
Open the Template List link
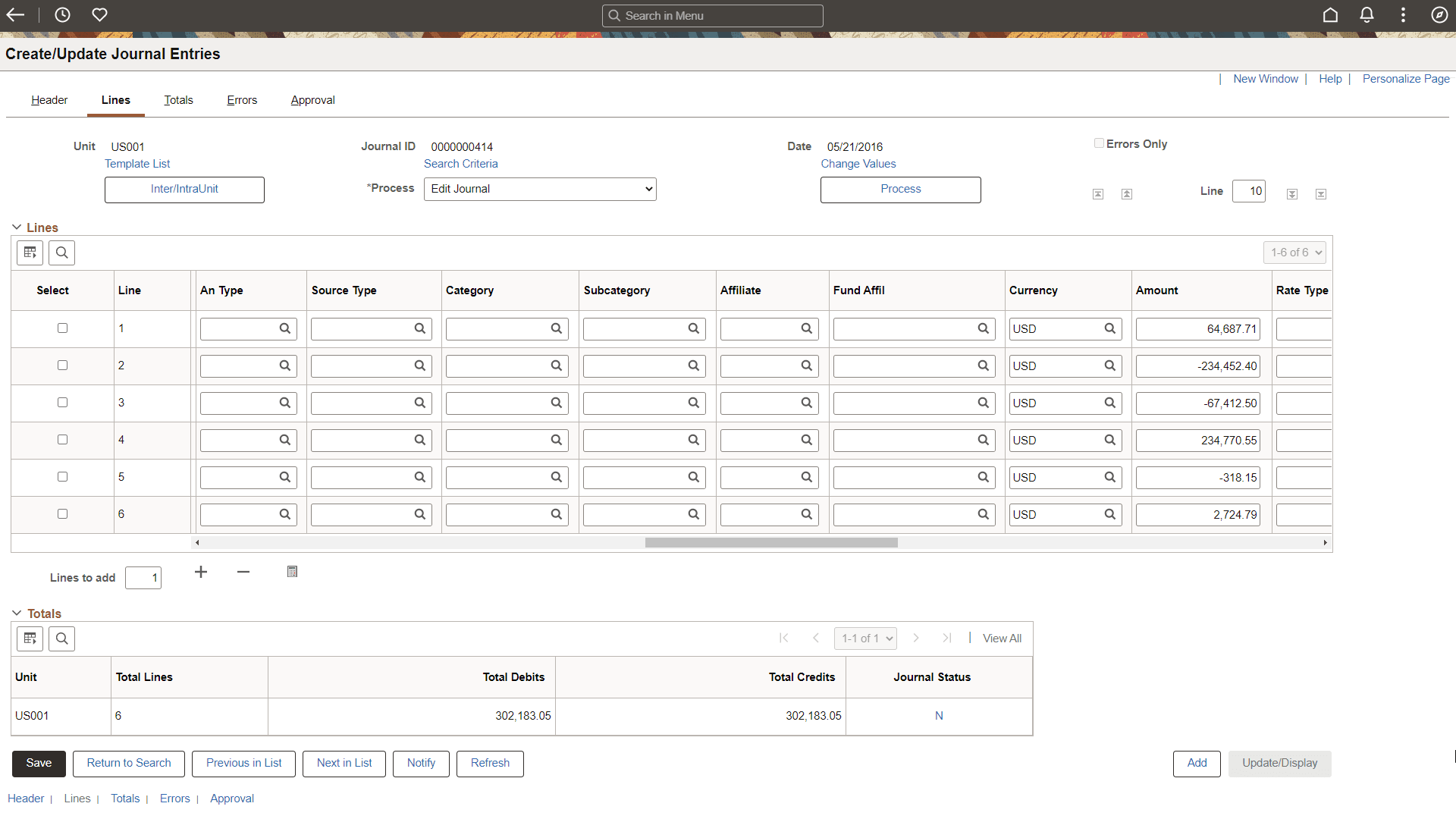(x=137, y=164)
